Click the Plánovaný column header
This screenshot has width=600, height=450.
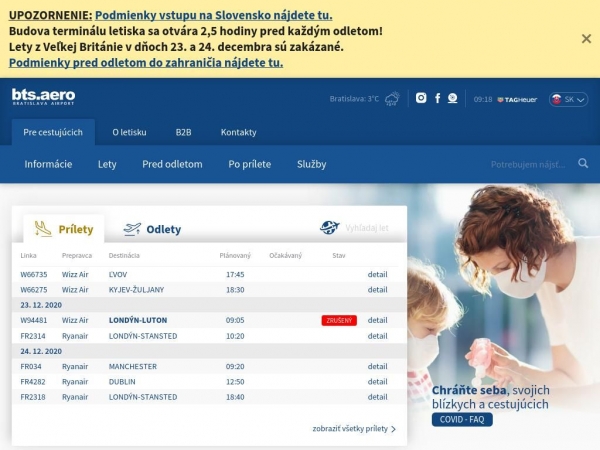pos(235,256)
